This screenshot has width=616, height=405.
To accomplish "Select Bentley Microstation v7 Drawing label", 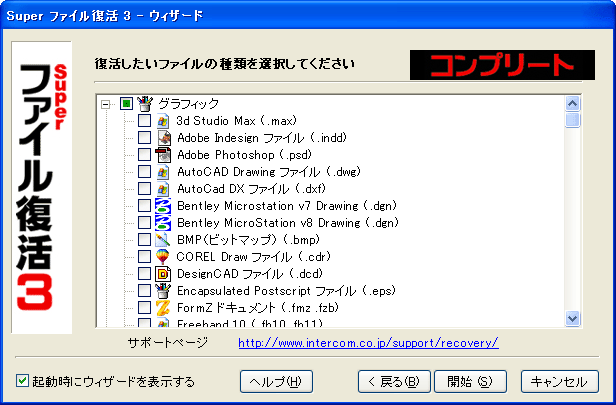I will click(288, 206).
